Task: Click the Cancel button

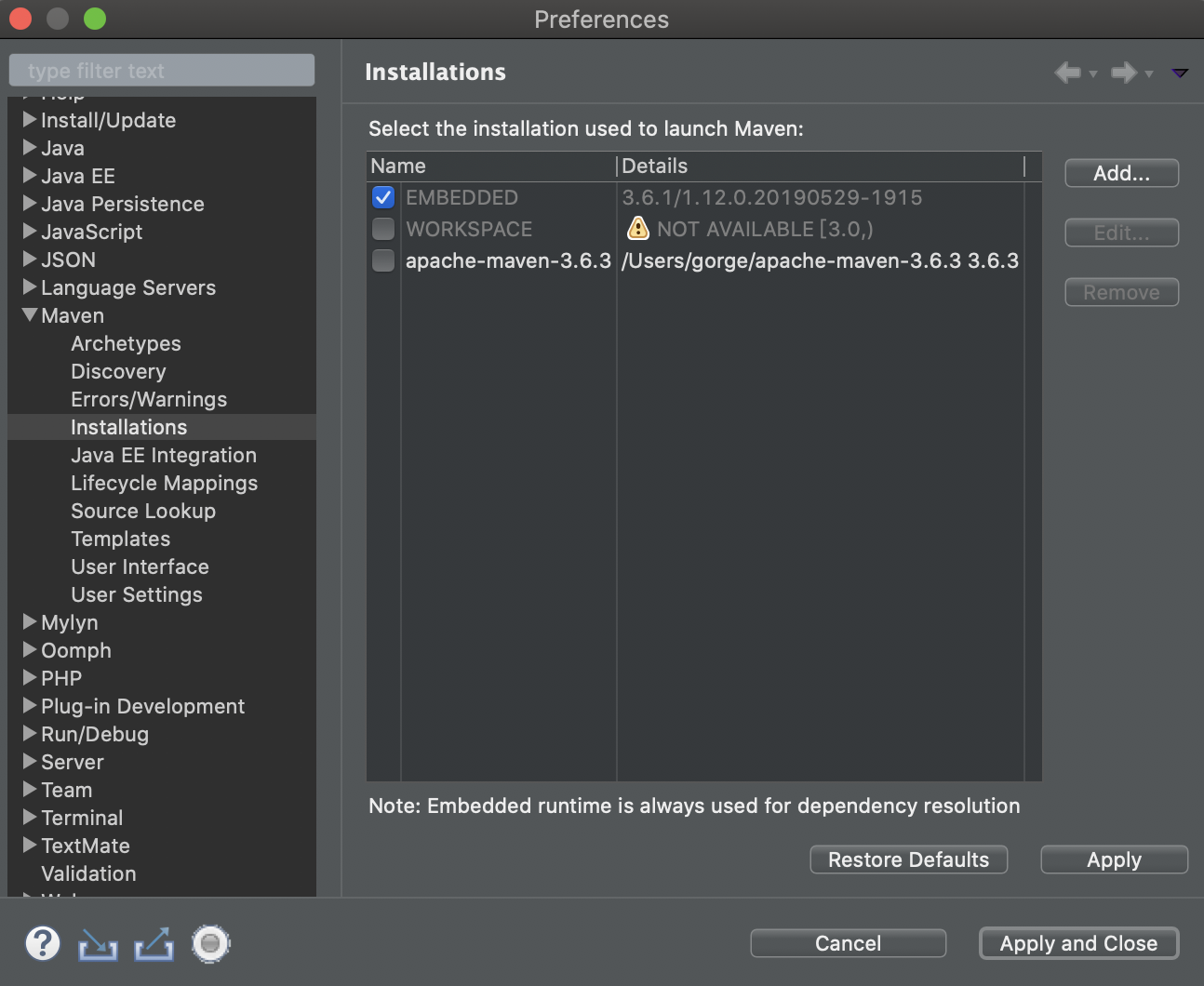Action: pos(848,943)
